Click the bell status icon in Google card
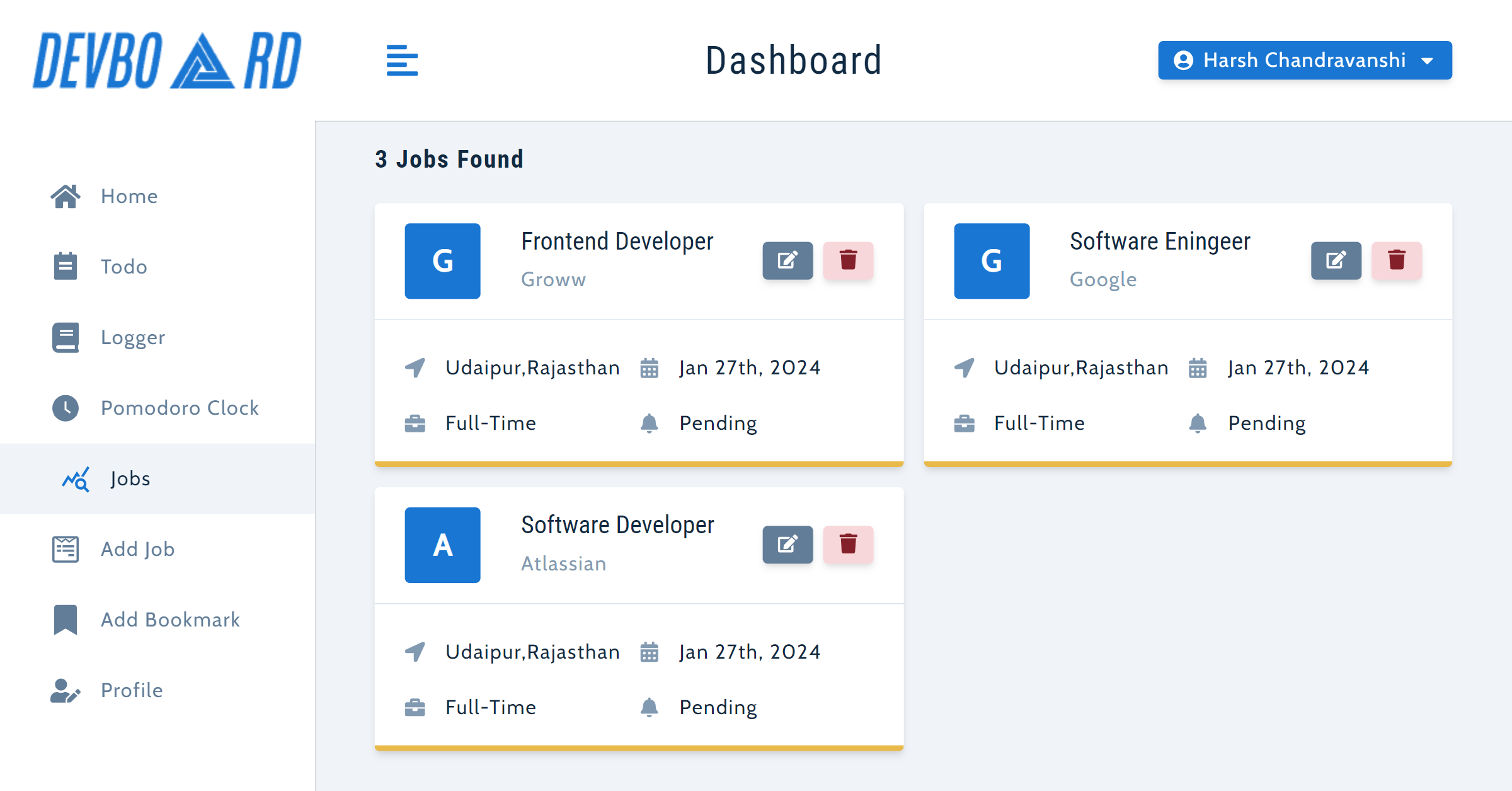Viewport: 1512px width, 791px height. tap(1198, 424)
